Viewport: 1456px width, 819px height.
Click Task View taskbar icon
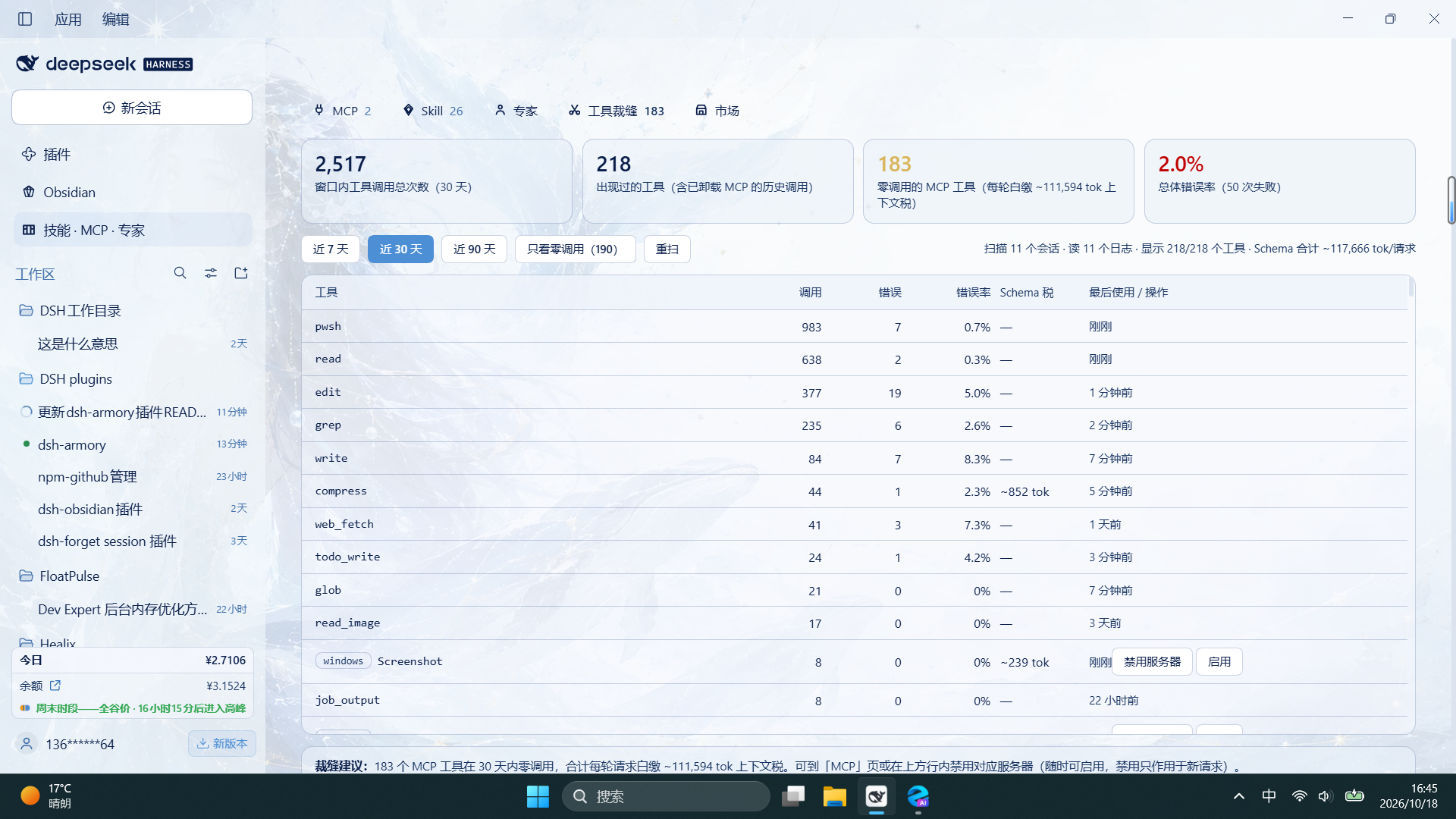[793, 796]
